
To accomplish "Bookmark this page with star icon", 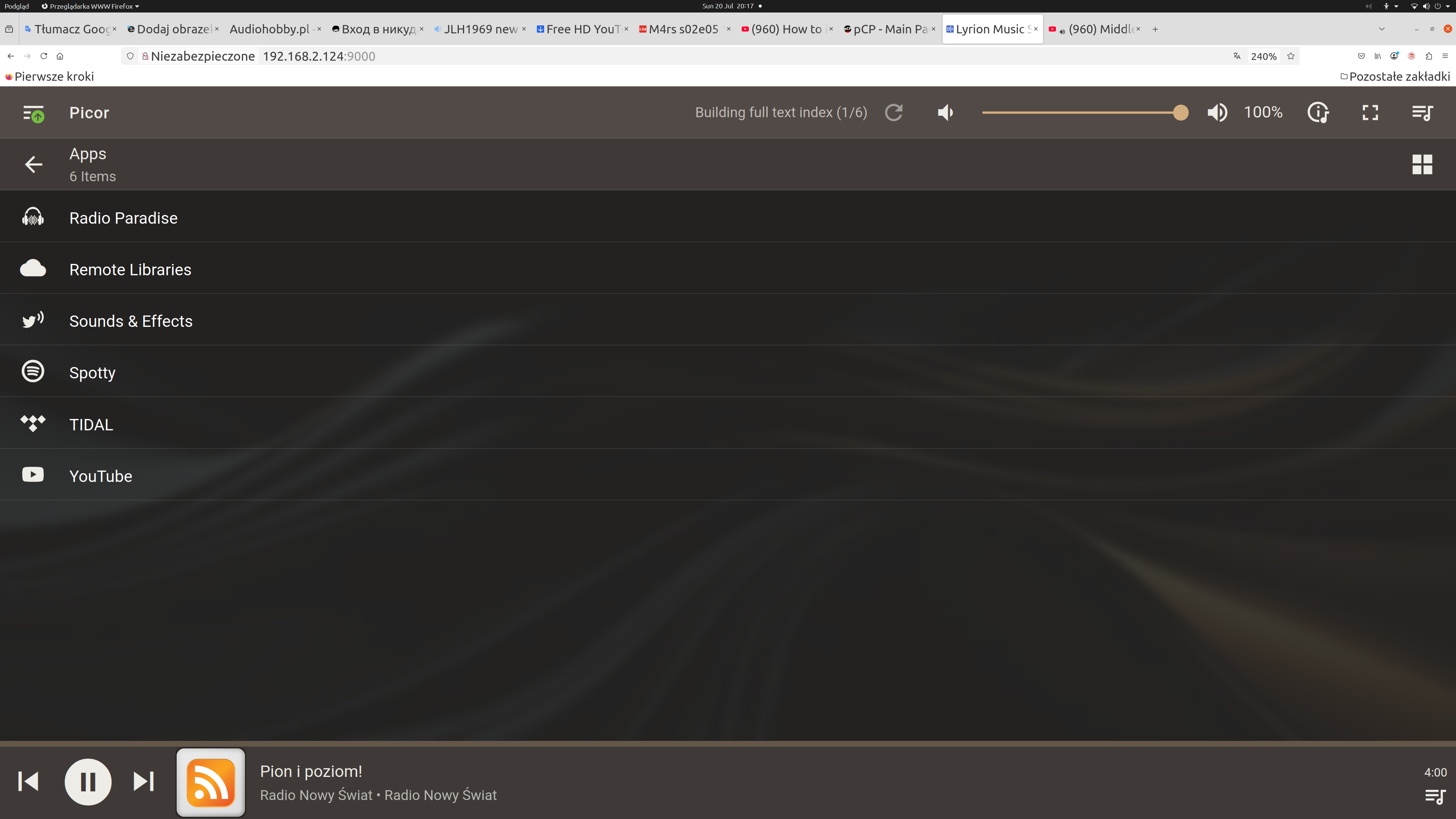I will (x=1290, y=56).
